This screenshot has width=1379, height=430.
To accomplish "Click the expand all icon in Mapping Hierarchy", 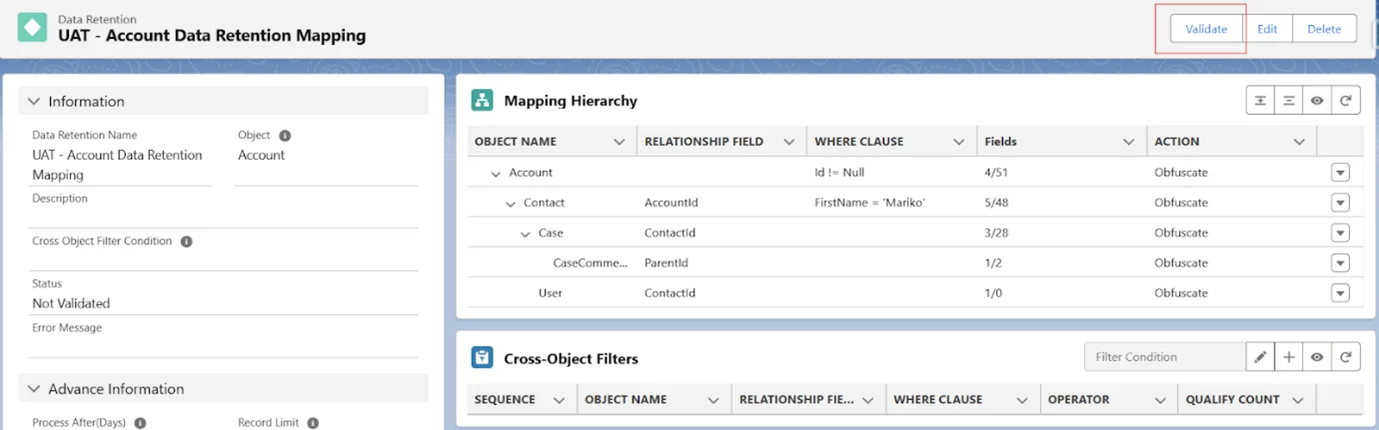I will (1260, 100).
